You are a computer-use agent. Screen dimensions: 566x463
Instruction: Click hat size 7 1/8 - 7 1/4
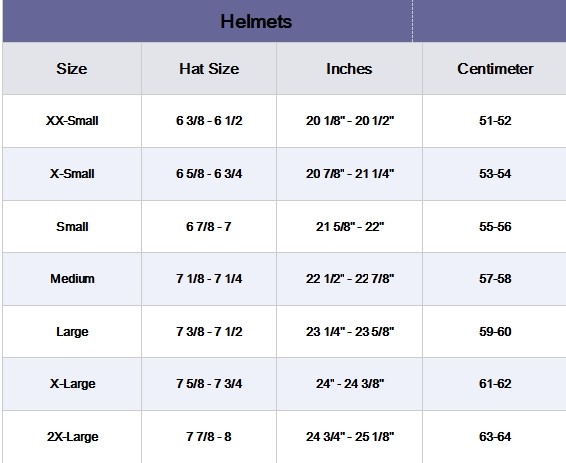point(209,279)
